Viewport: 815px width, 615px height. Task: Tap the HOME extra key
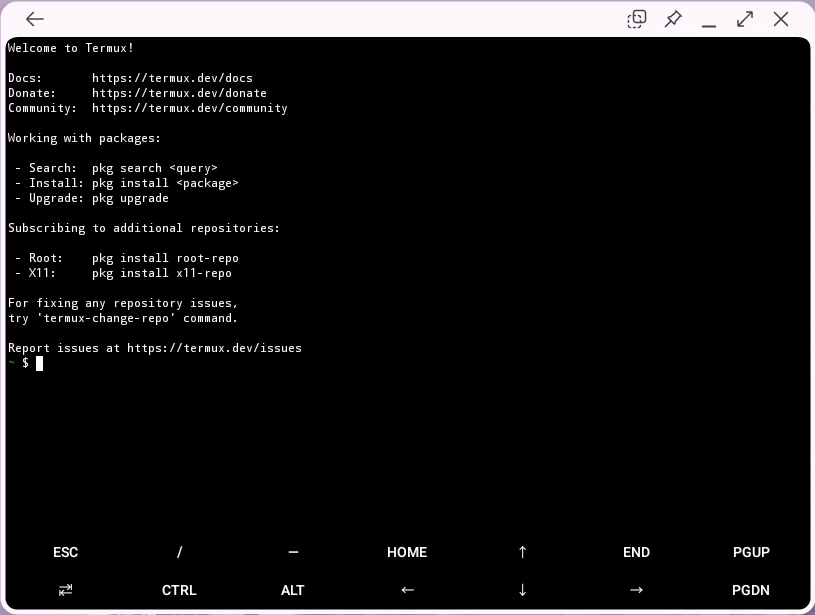pos(407,552)
